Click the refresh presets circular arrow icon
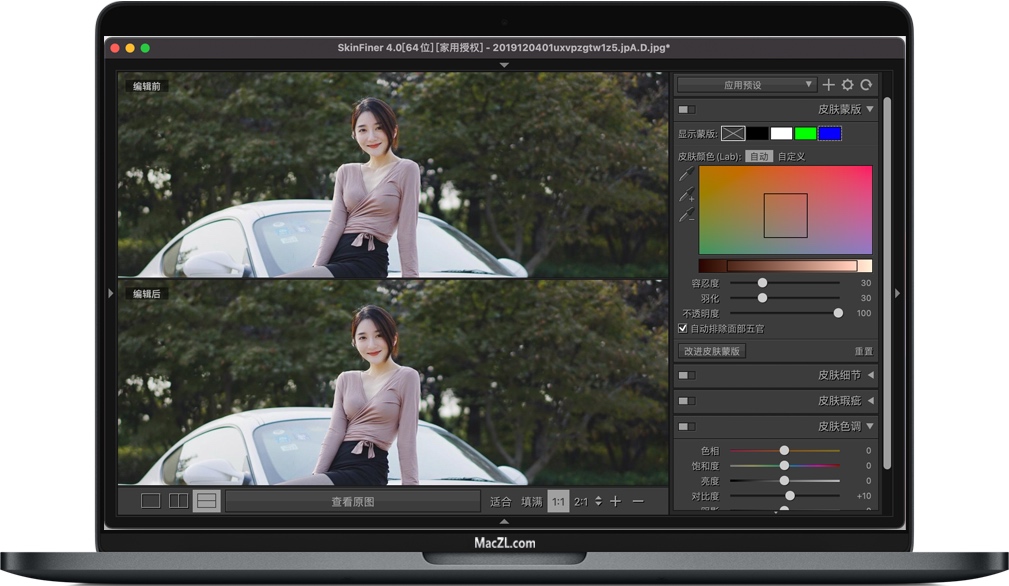 866,84
